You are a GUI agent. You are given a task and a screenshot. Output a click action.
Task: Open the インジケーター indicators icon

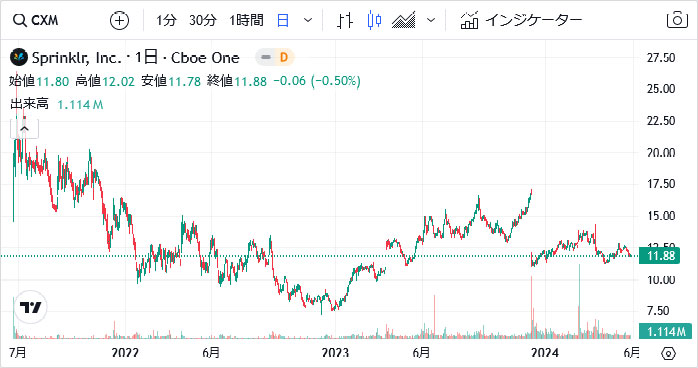click(469, 20)
